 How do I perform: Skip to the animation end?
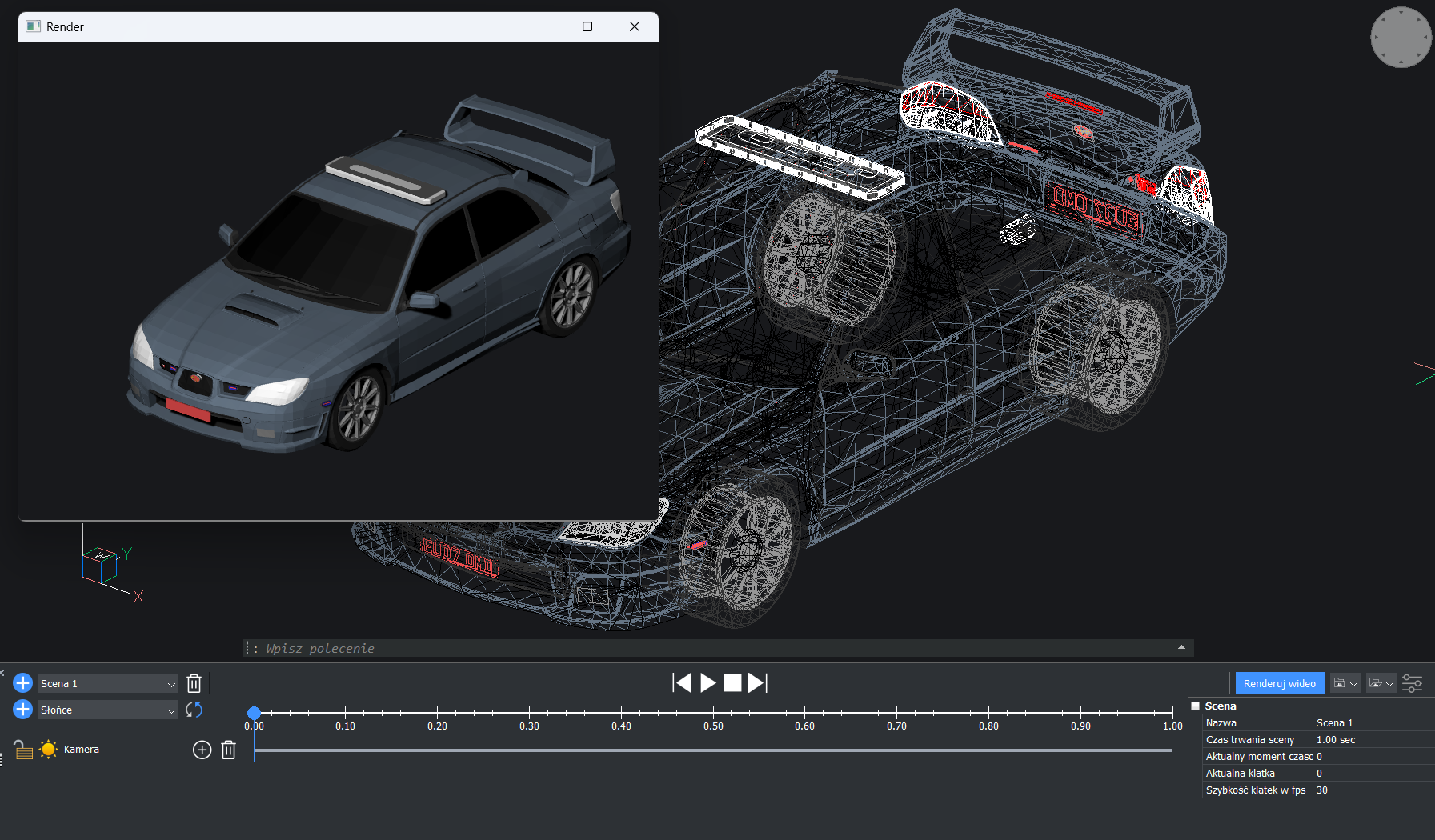click(x=757, y=682)
